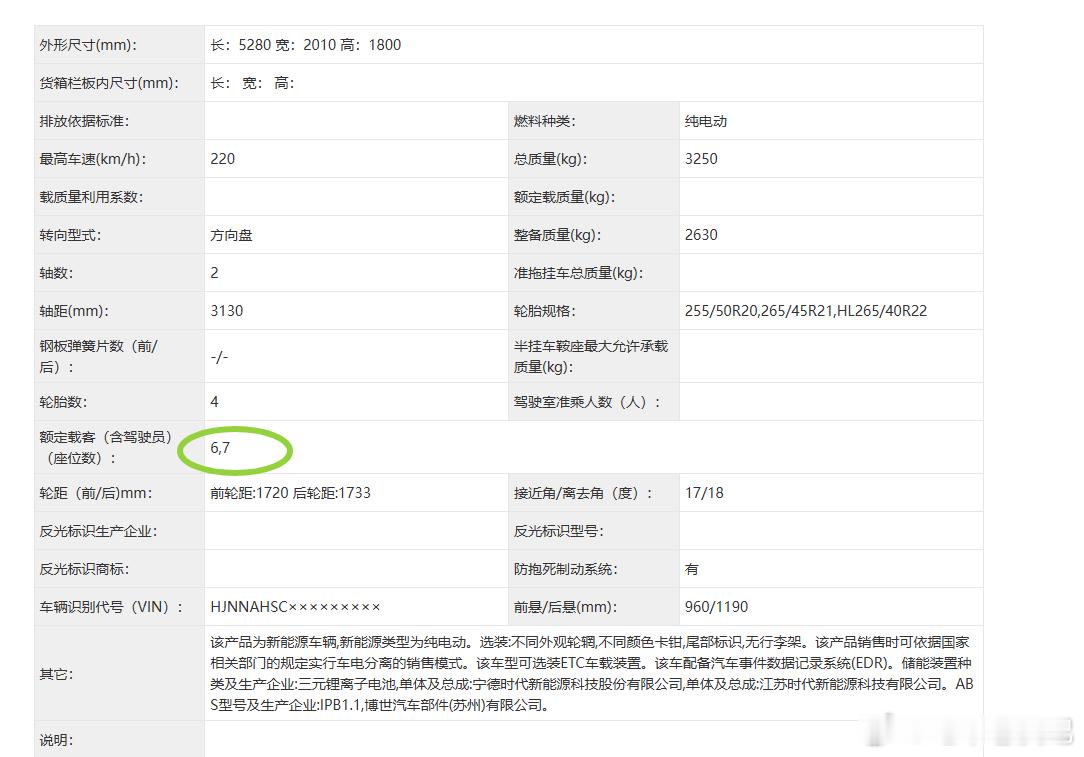Click the 外形尺寸(mm) label

tap(88, 45)
